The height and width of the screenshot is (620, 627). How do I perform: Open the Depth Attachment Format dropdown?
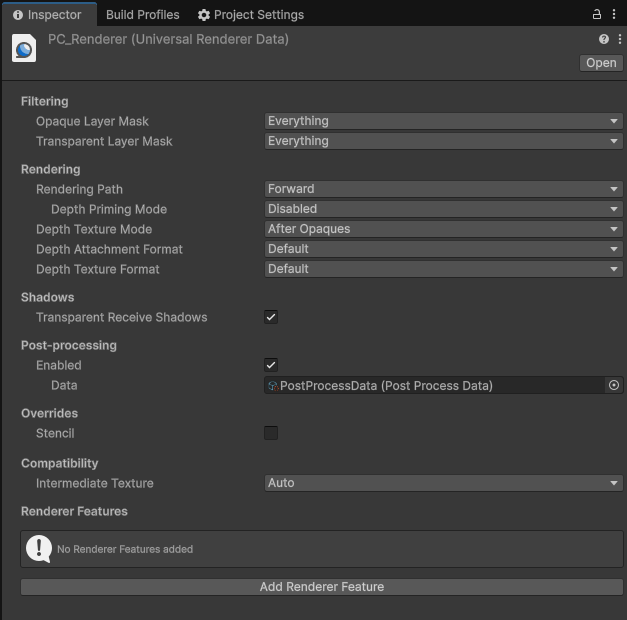point(443,249)
